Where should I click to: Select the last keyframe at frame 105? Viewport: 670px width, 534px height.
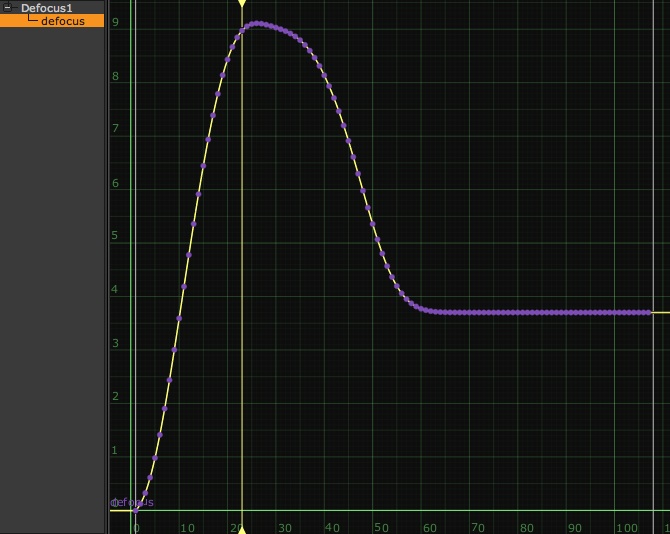tap(649, 312)
